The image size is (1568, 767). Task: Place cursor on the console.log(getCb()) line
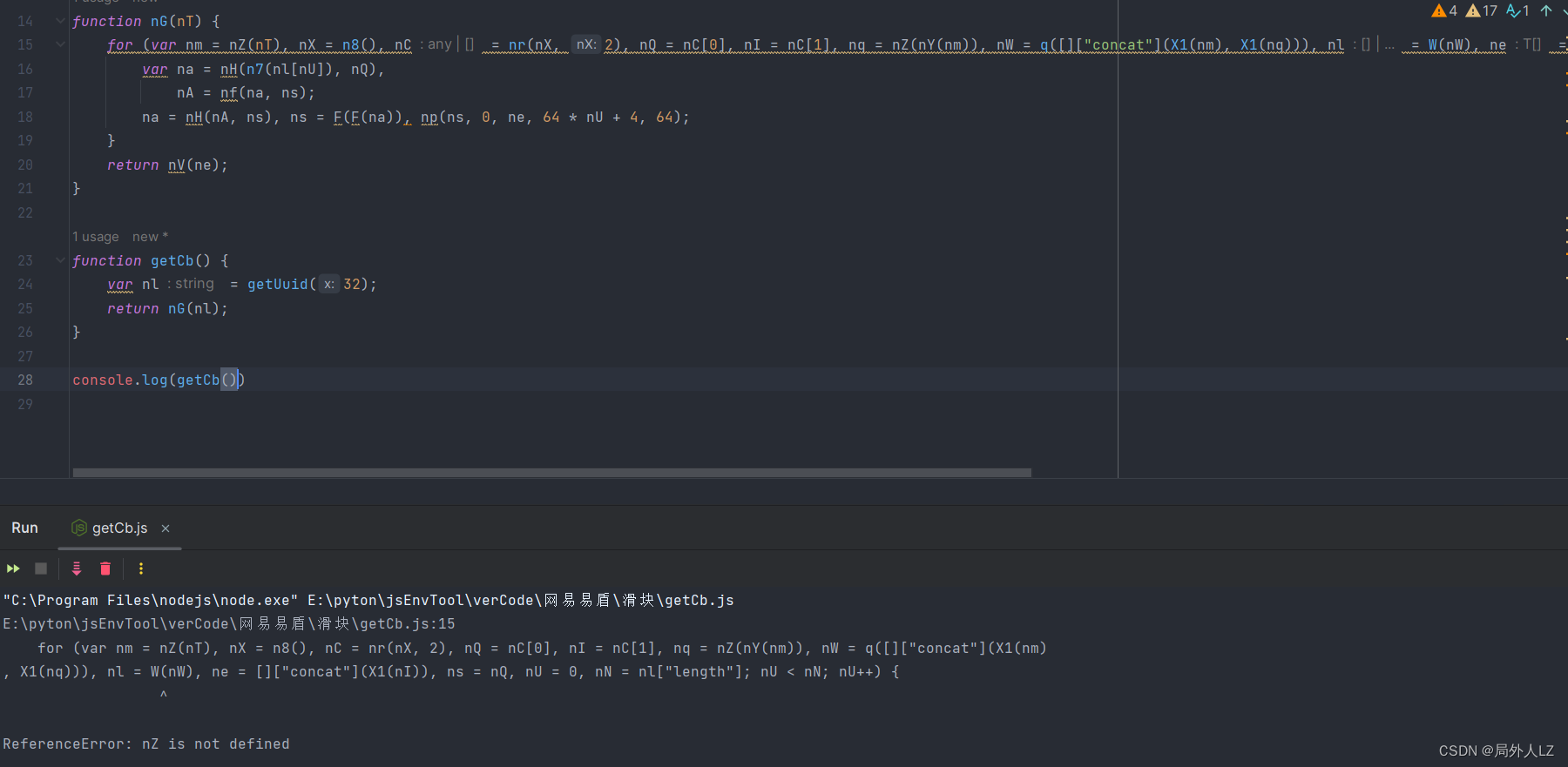159,380
